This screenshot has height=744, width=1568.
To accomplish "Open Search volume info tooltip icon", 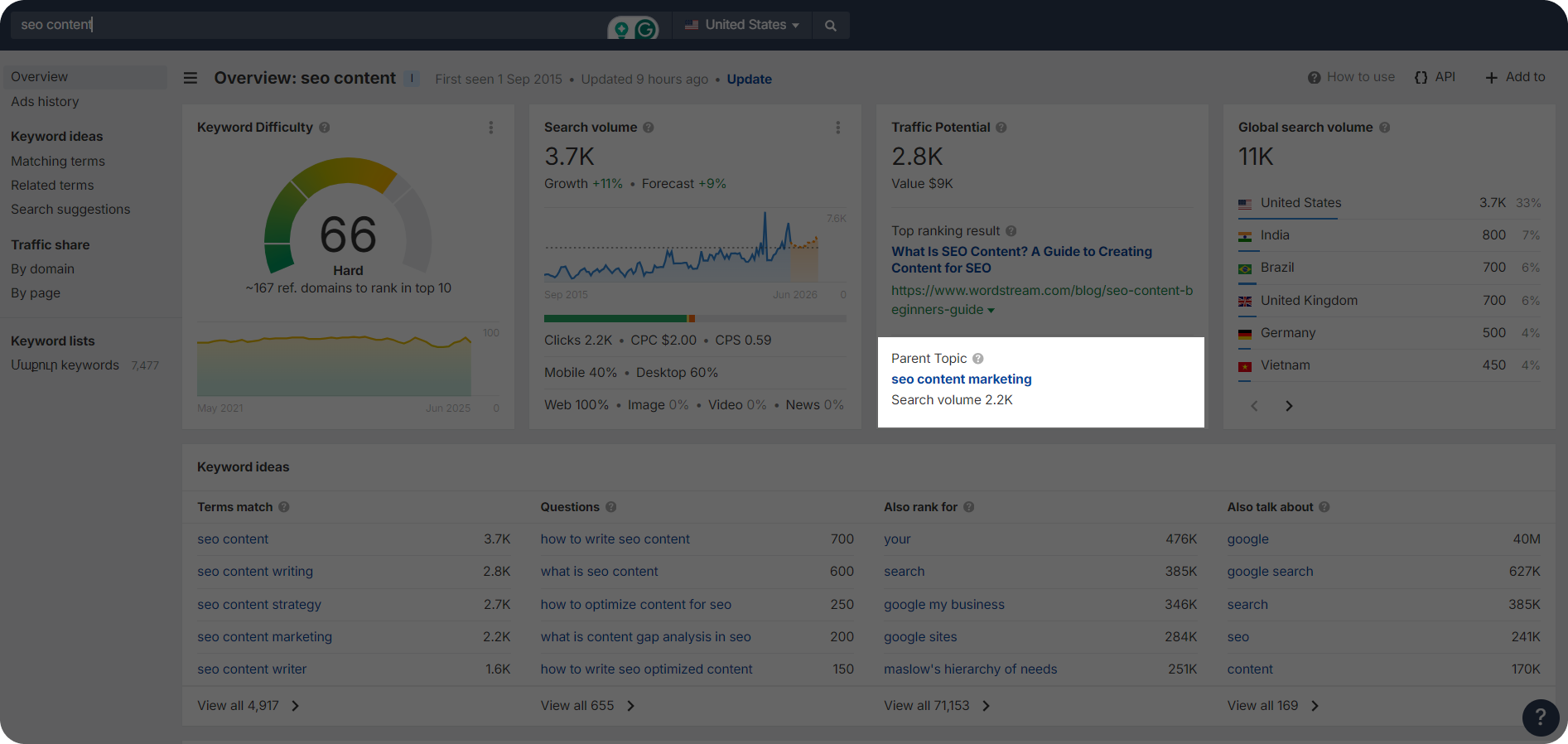I will pos(649,128).
